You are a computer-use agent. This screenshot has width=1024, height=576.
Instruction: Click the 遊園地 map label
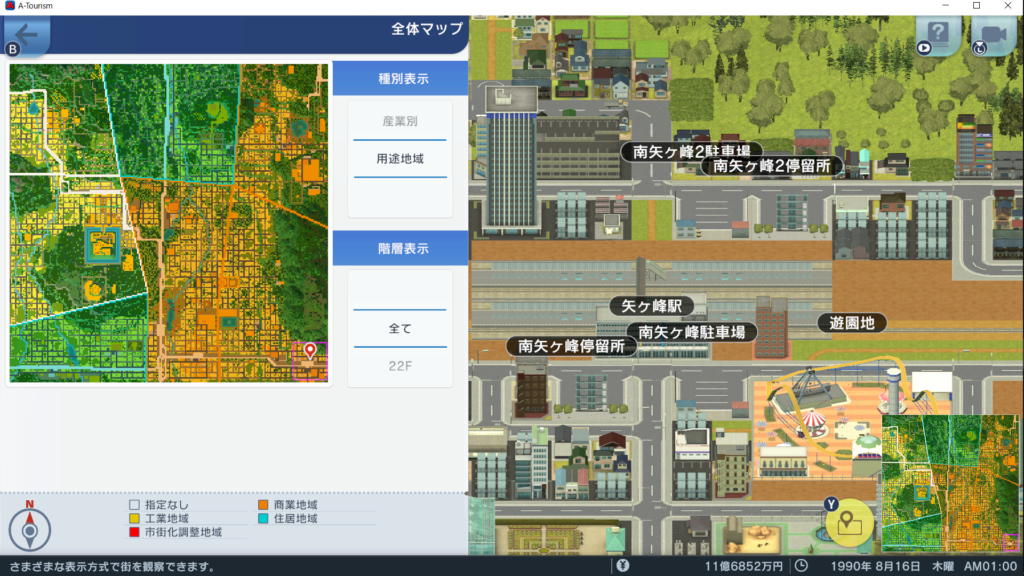click(851, 323)
